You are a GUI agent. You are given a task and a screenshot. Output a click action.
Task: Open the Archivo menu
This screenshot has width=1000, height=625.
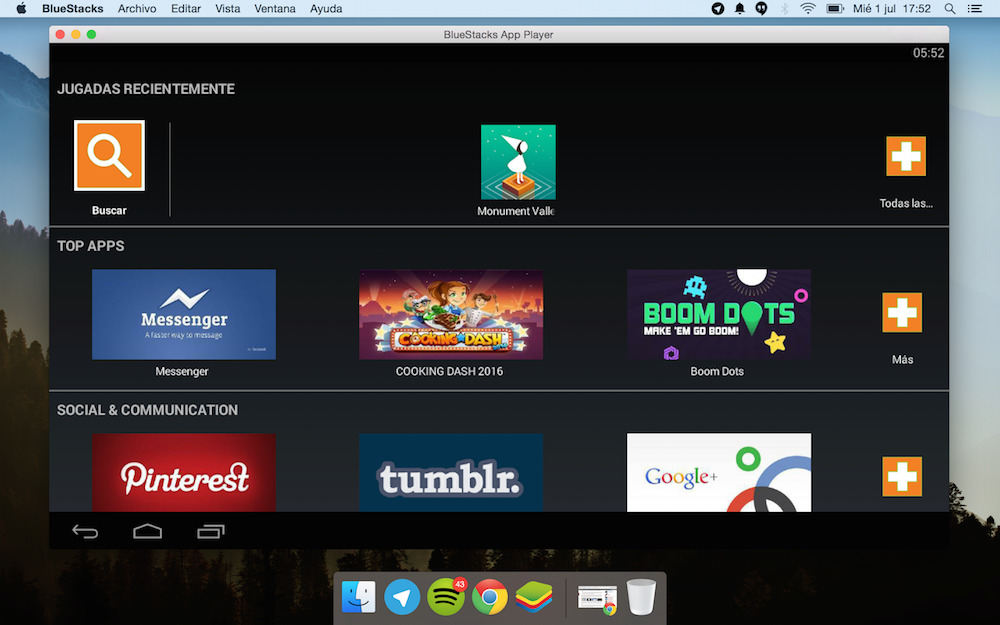[x=137, y=9]
